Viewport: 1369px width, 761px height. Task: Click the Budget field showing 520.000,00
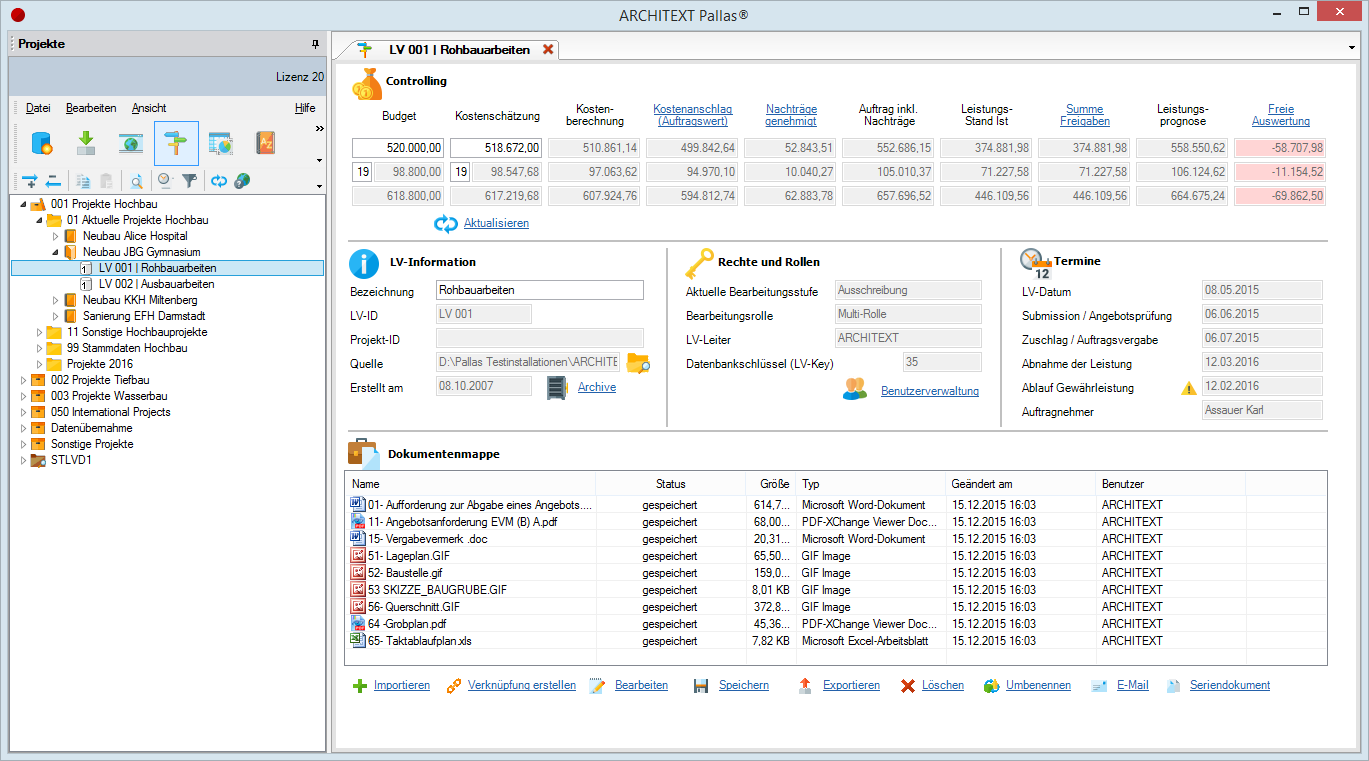point(397,148)
